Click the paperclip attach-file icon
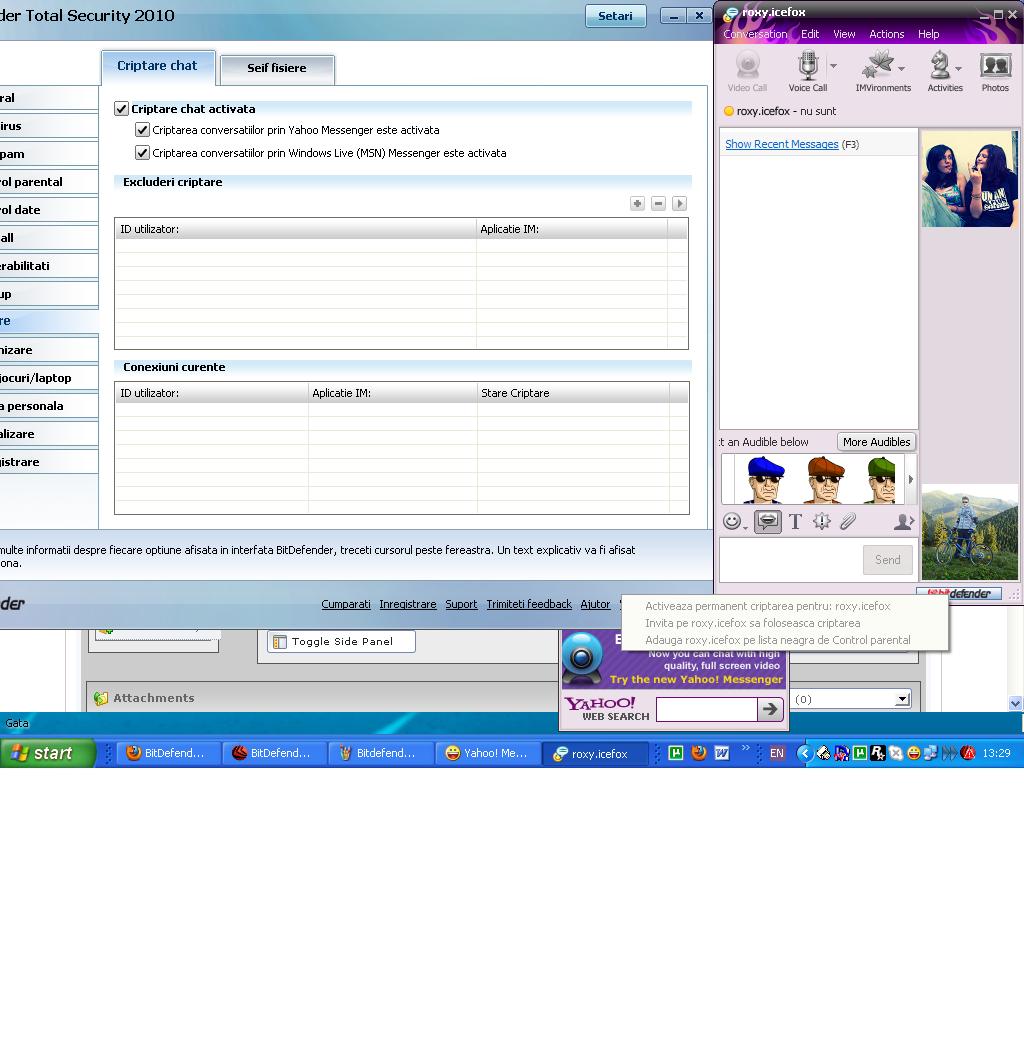Image resolution: width=1024 pixels, height=1064 pixels. coord(848,521)
